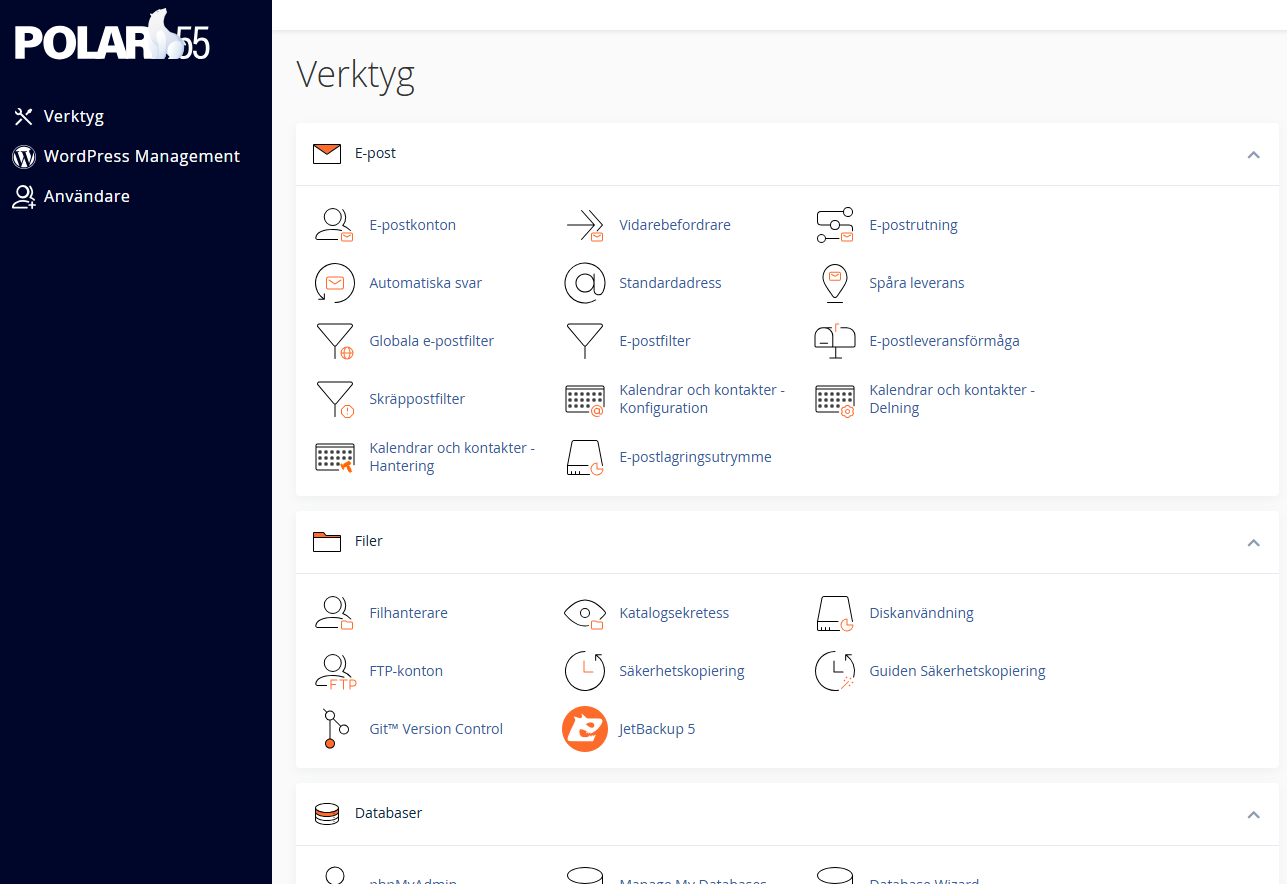The width and height of the screenshot is (1287, 884).
Task: Click the orange JetBackup 5 icon
Action: coord(585,729)
